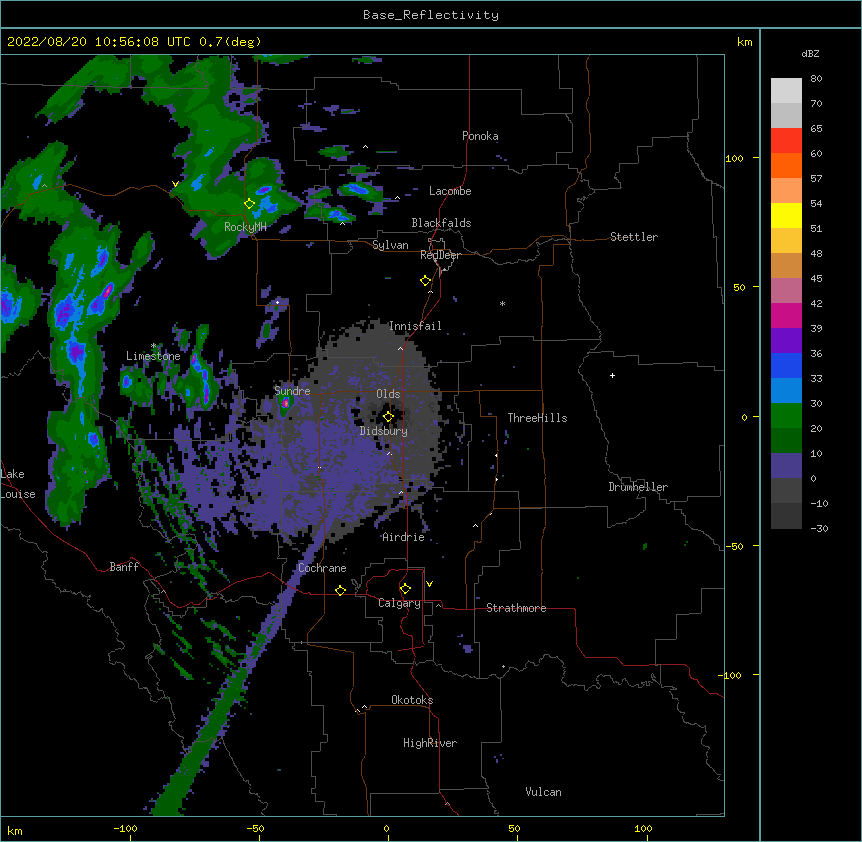Click the Cochrane town label

pyautogui.click(x=322, y=568)
